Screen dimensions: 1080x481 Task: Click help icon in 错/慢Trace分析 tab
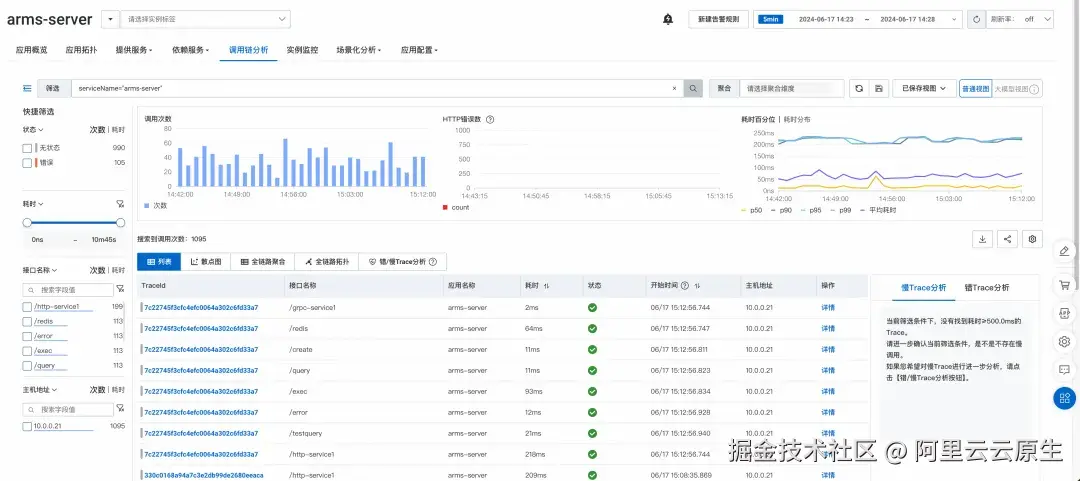(433, 262)
